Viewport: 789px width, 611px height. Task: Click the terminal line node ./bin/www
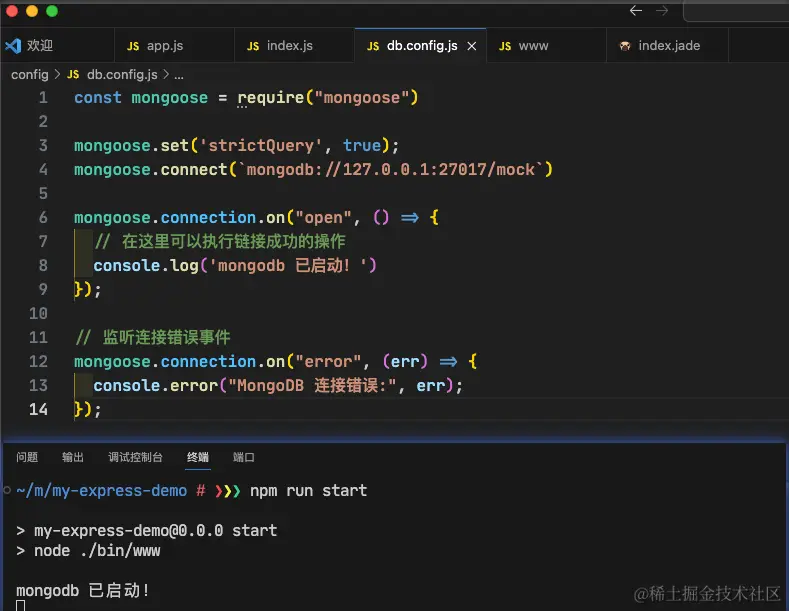click(x=97, y=551)
